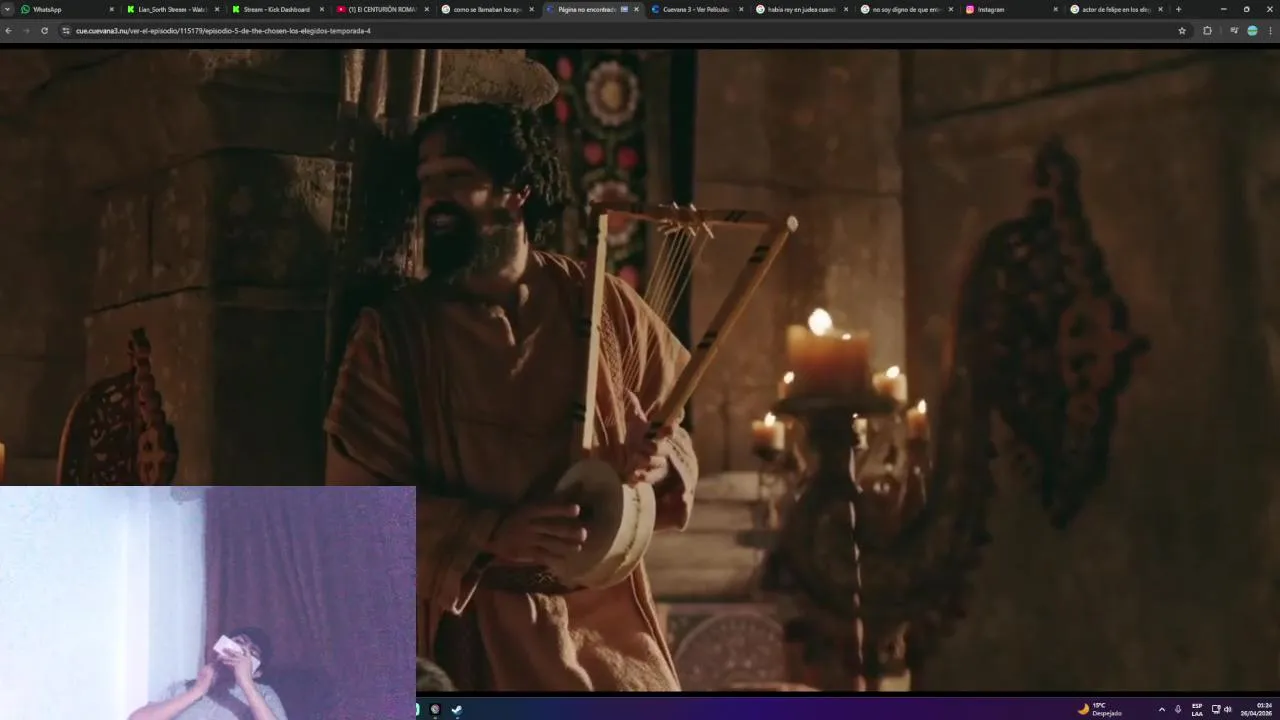Switch to the 'como se llamaban los' tab
Screen dimensions: 1280x720
(x=486, y=9)
